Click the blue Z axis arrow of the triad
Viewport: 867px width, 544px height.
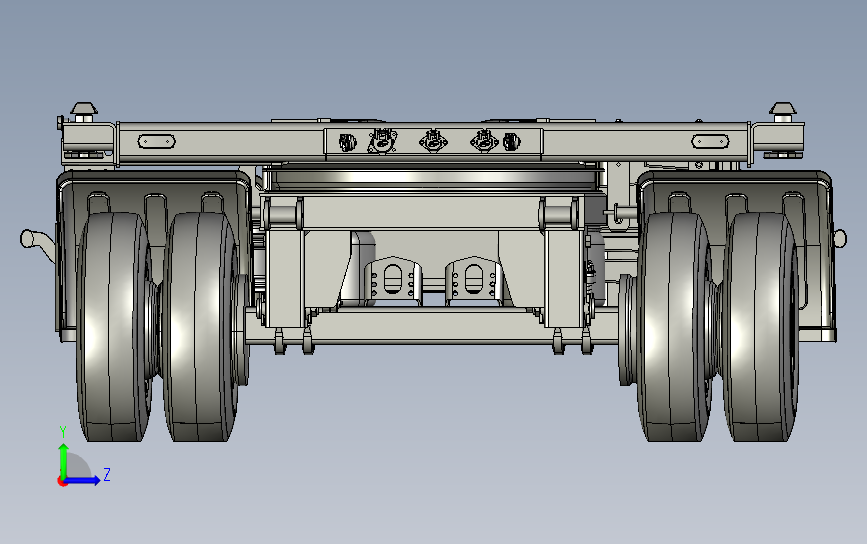click(83, 480)
